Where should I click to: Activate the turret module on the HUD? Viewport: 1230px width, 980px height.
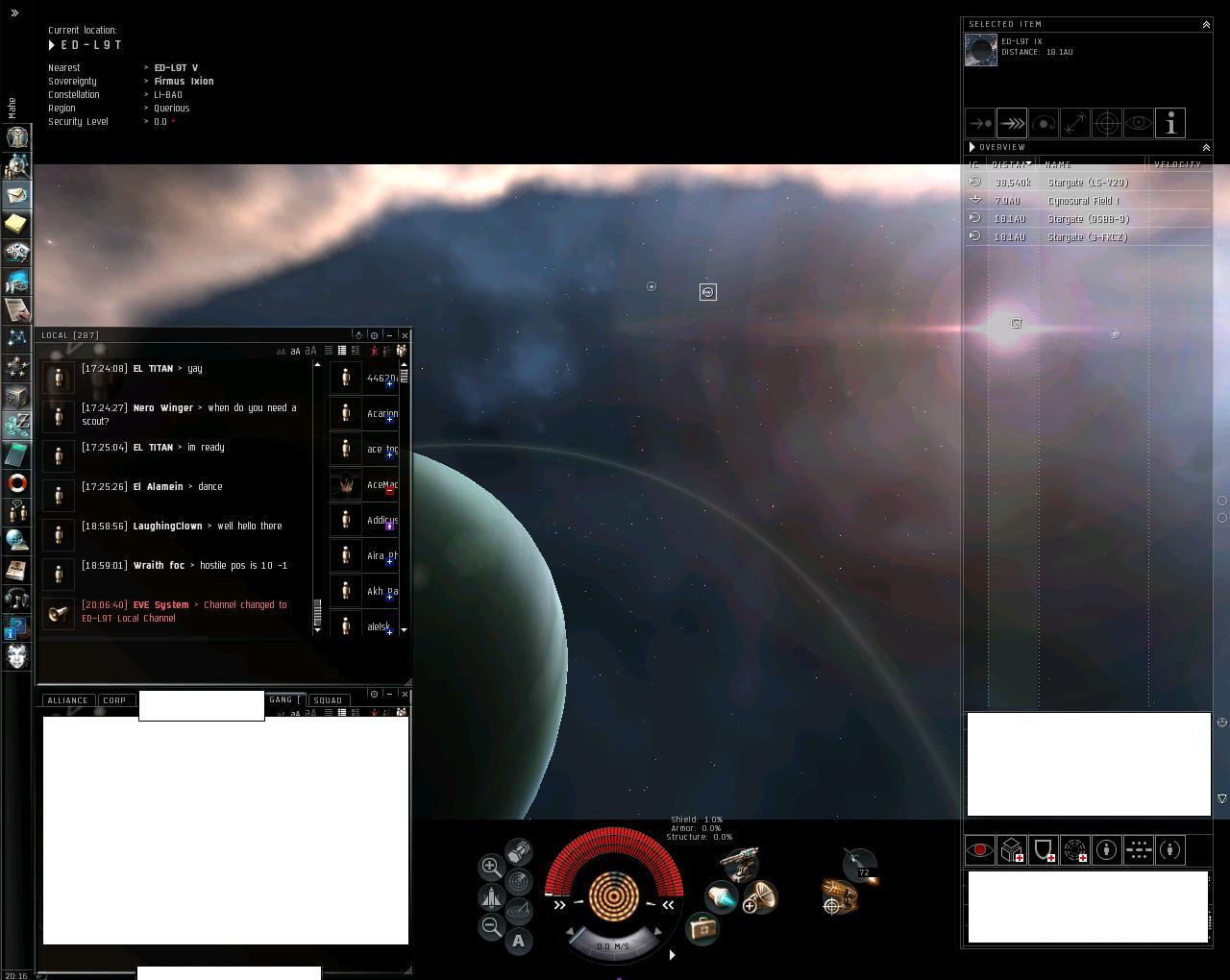tap(739, 863)
